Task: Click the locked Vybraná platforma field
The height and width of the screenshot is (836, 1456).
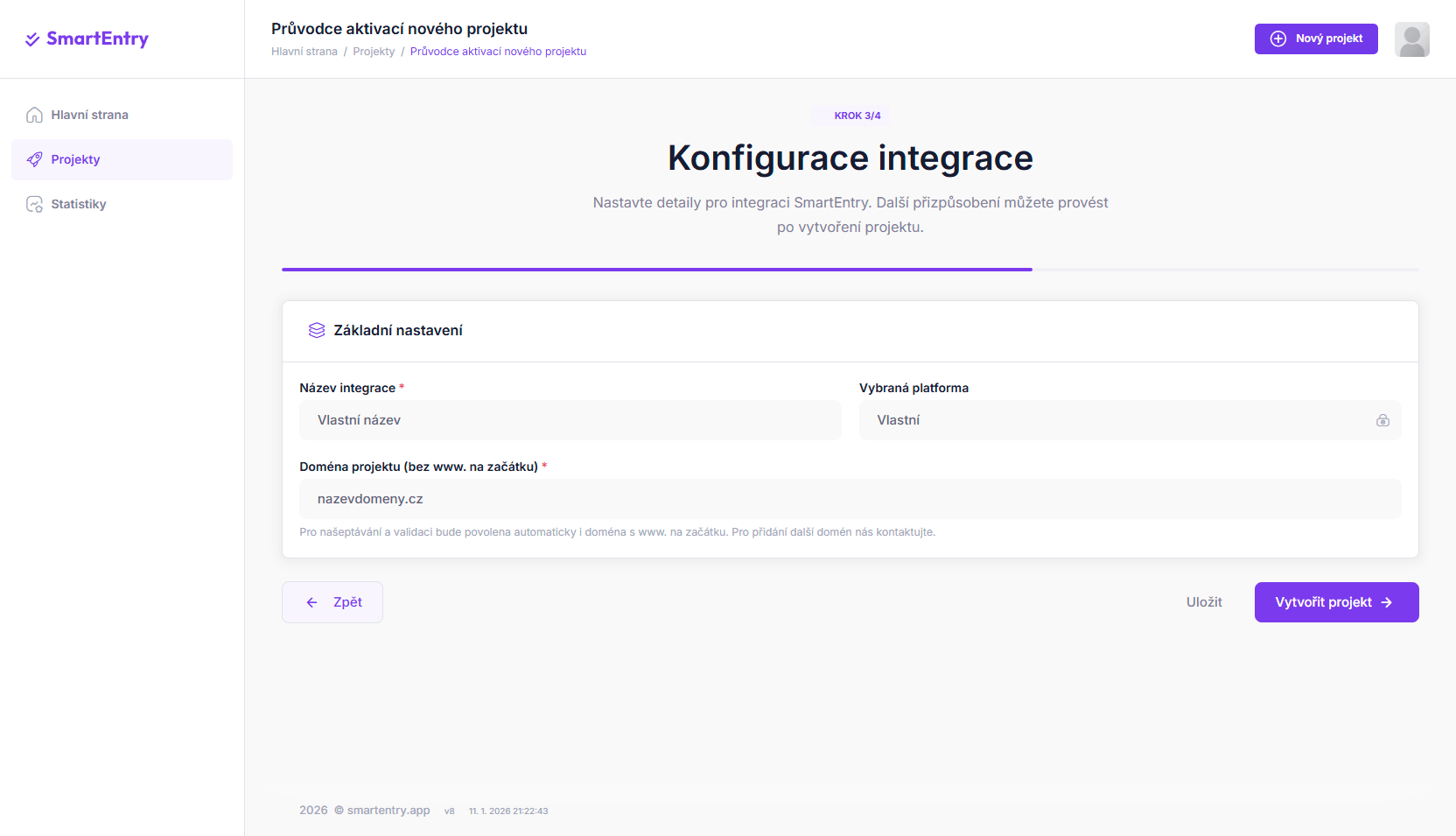Action: (1111, 420)
